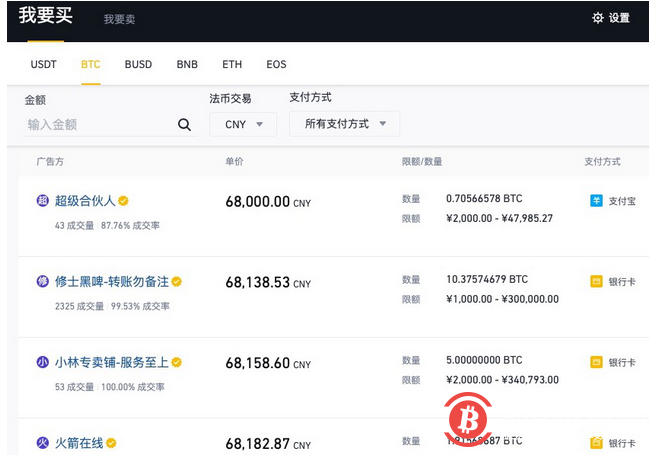Open the 小林专卖铺-服务至上 merchant link
The image size is (662, 459).
[111, 362]
